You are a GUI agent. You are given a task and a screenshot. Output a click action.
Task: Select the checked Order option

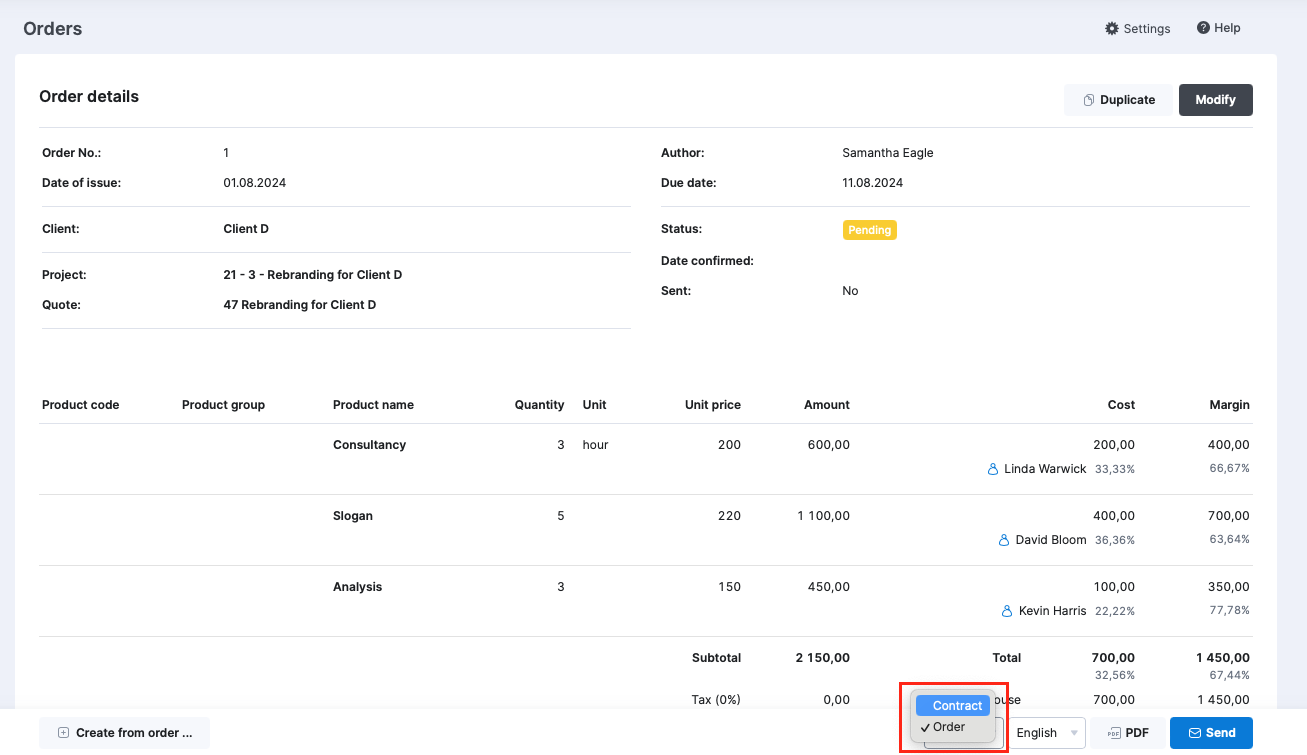(953, 727)
